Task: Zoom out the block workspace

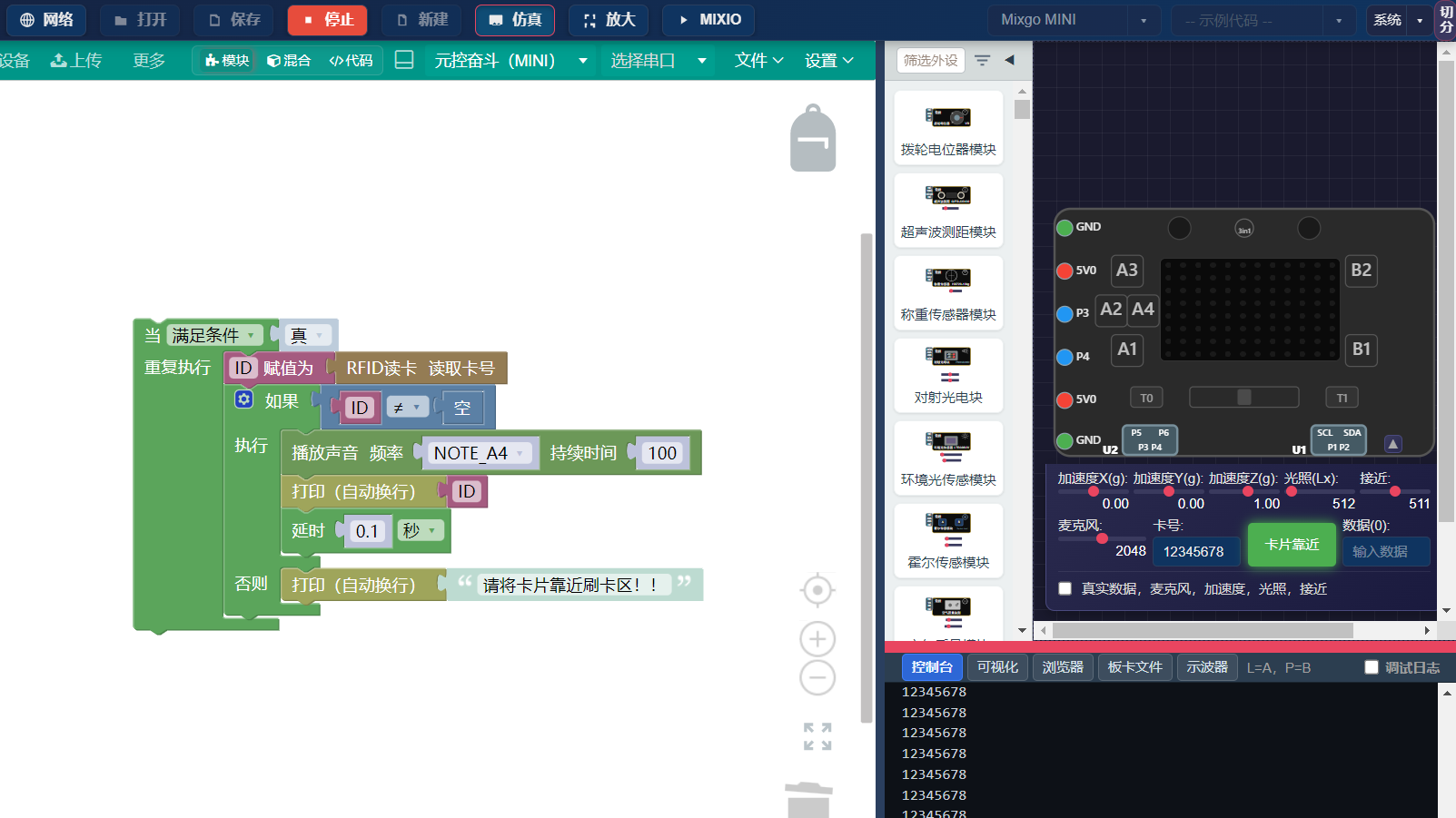Action: (817, 677)
